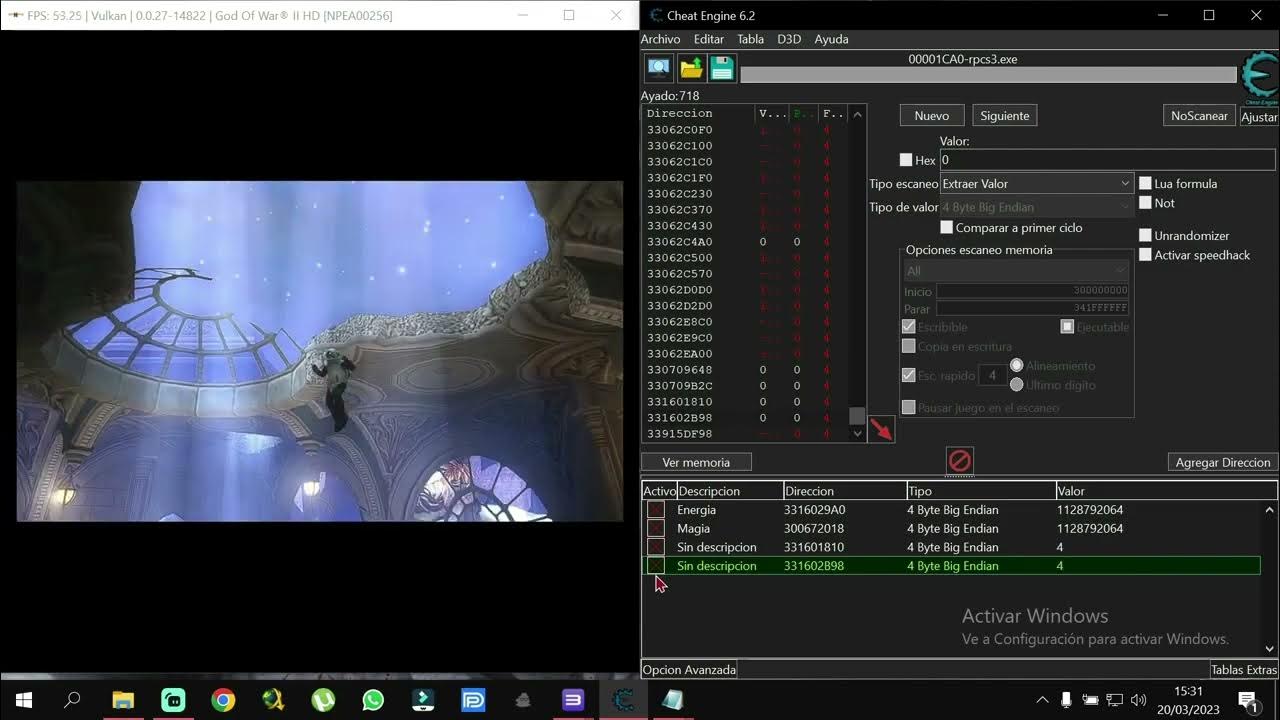The width and height of the screenshot is (1280, 720).
Task: Freeze the Energia entry via its checkbox
Action: click(656, 510)
